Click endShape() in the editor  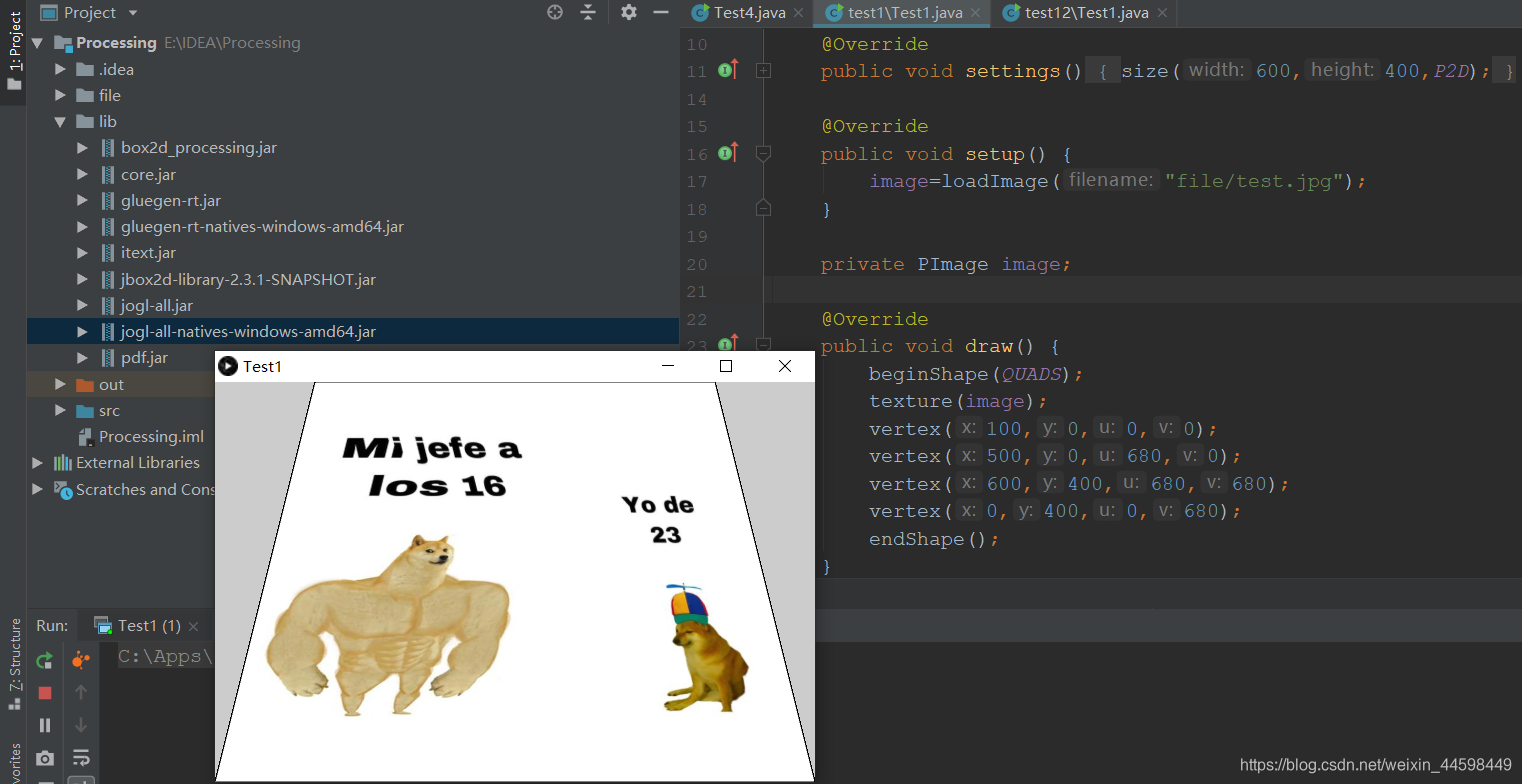coord(929,539)
